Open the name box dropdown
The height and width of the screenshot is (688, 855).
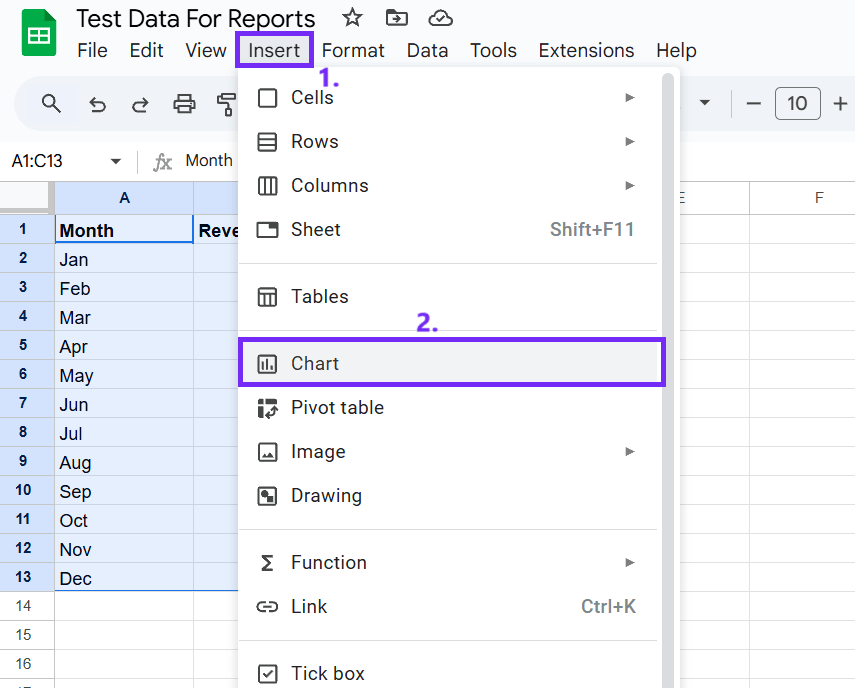point(117,160)
